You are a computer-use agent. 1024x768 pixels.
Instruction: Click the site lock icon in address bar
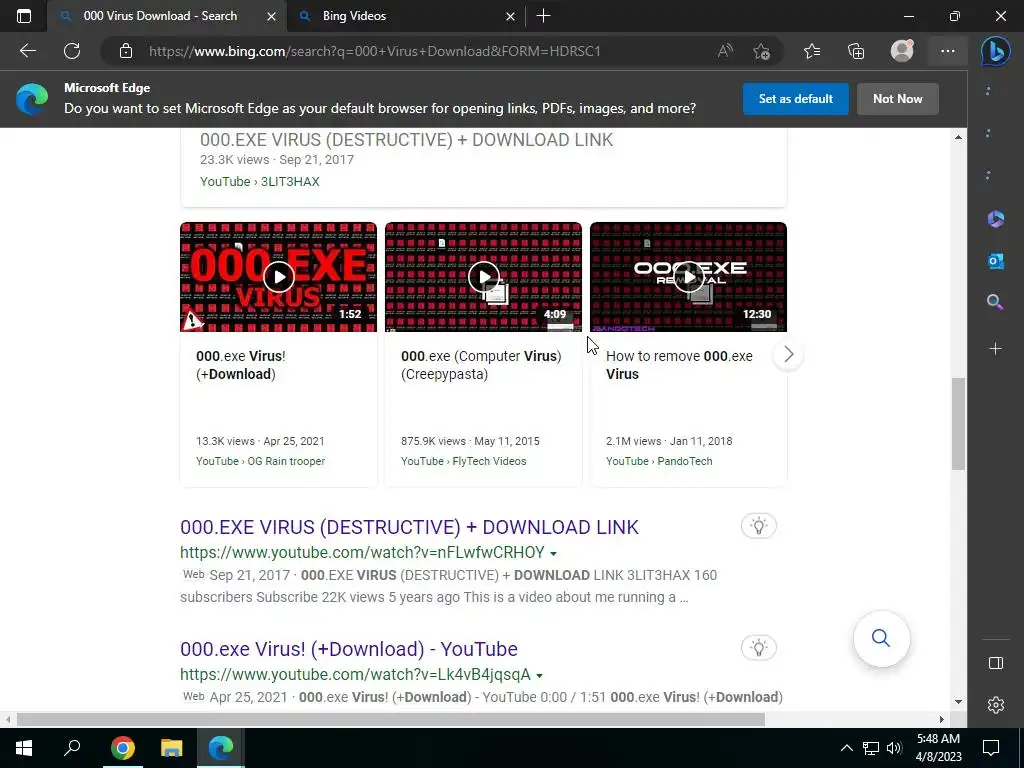(126, 51)
